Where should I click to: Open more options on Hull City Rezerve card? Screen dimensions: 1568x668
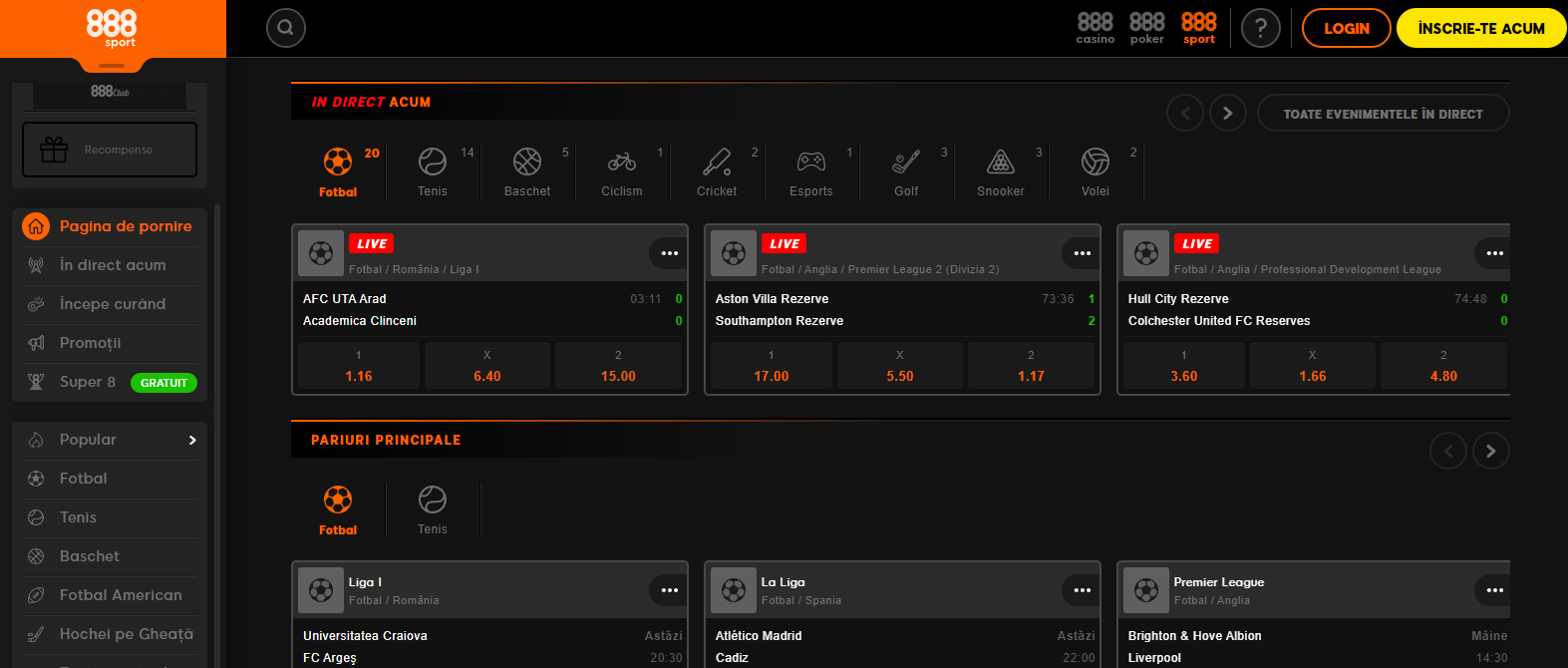point(1494,253)
